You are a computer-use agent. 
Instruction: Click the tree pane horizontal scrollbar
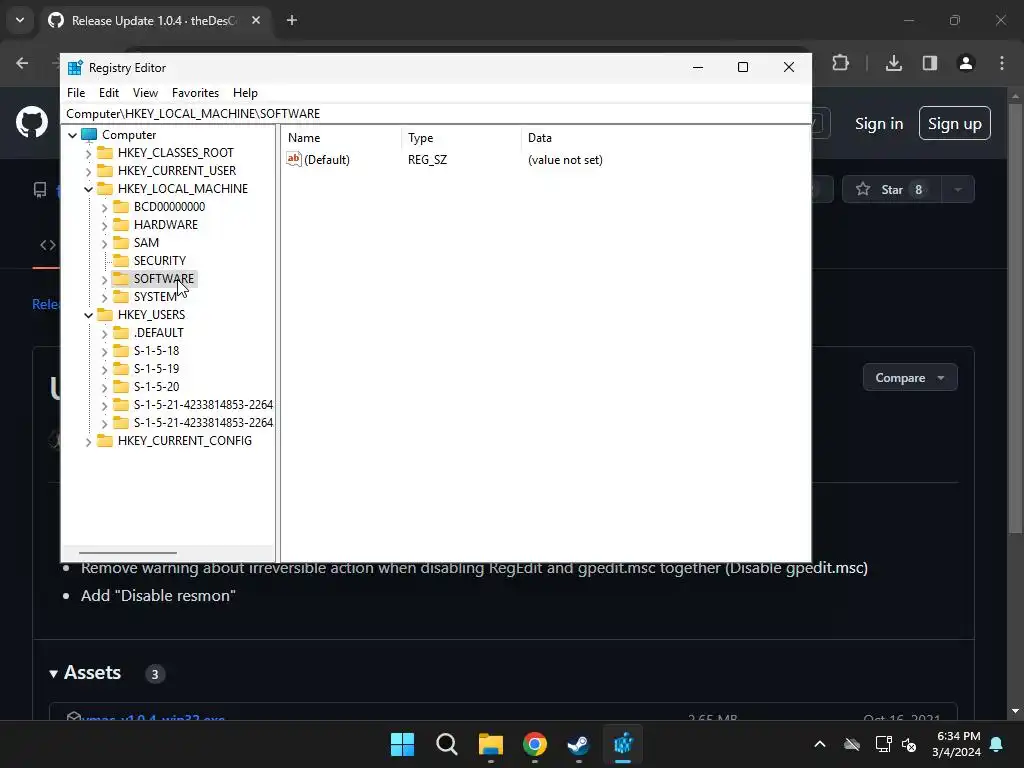[x=128, y=553]
